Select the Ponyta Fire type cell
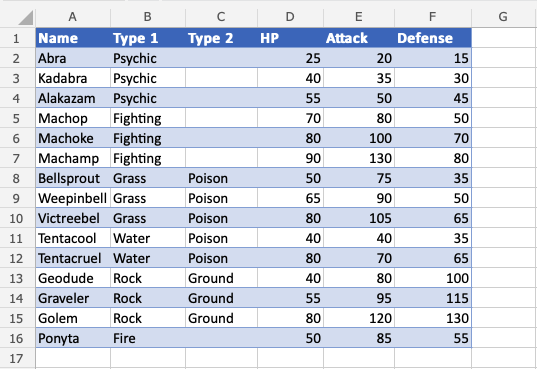 tap(148, 339)
